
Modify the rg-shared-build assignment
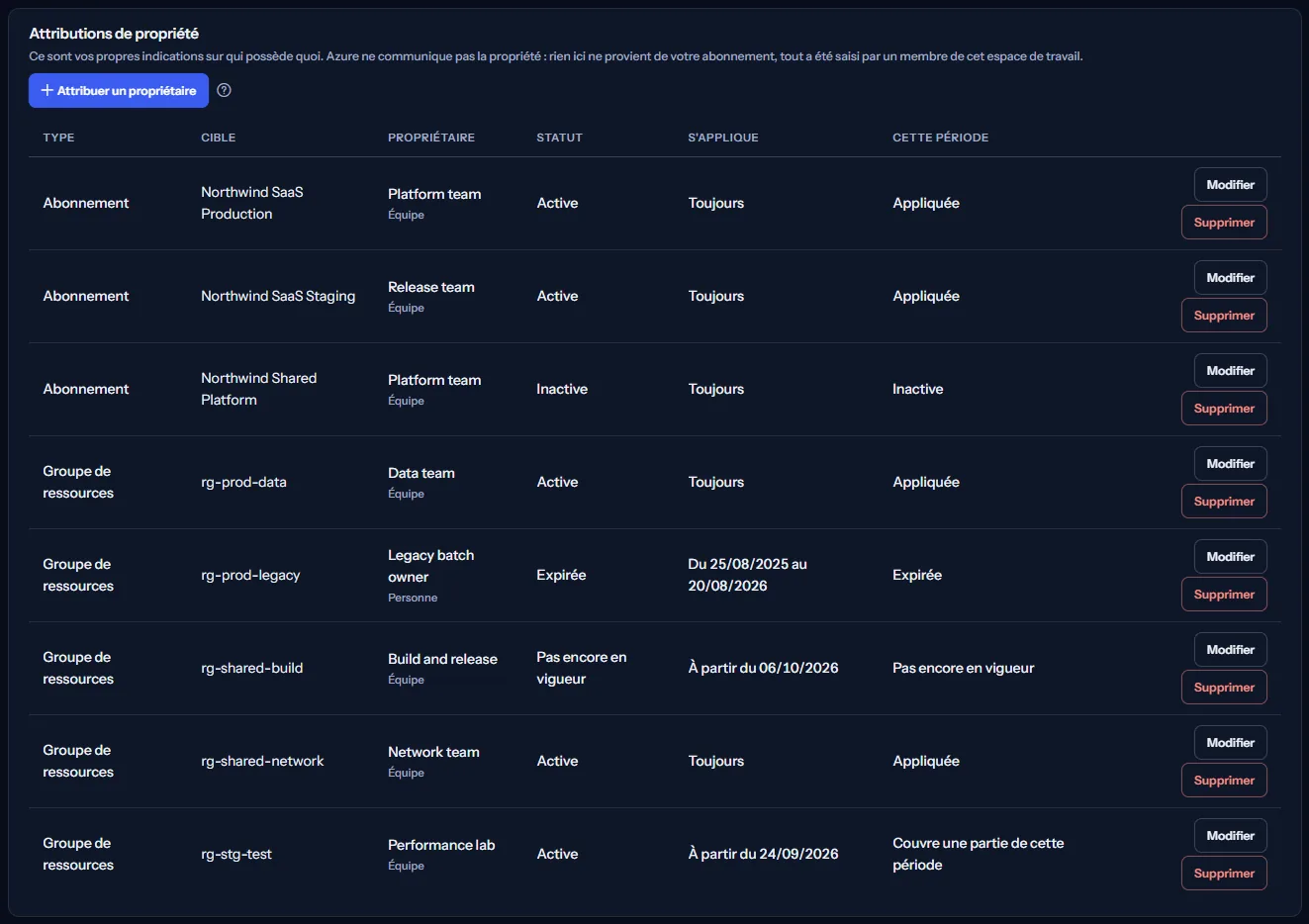coord(1230,650)
